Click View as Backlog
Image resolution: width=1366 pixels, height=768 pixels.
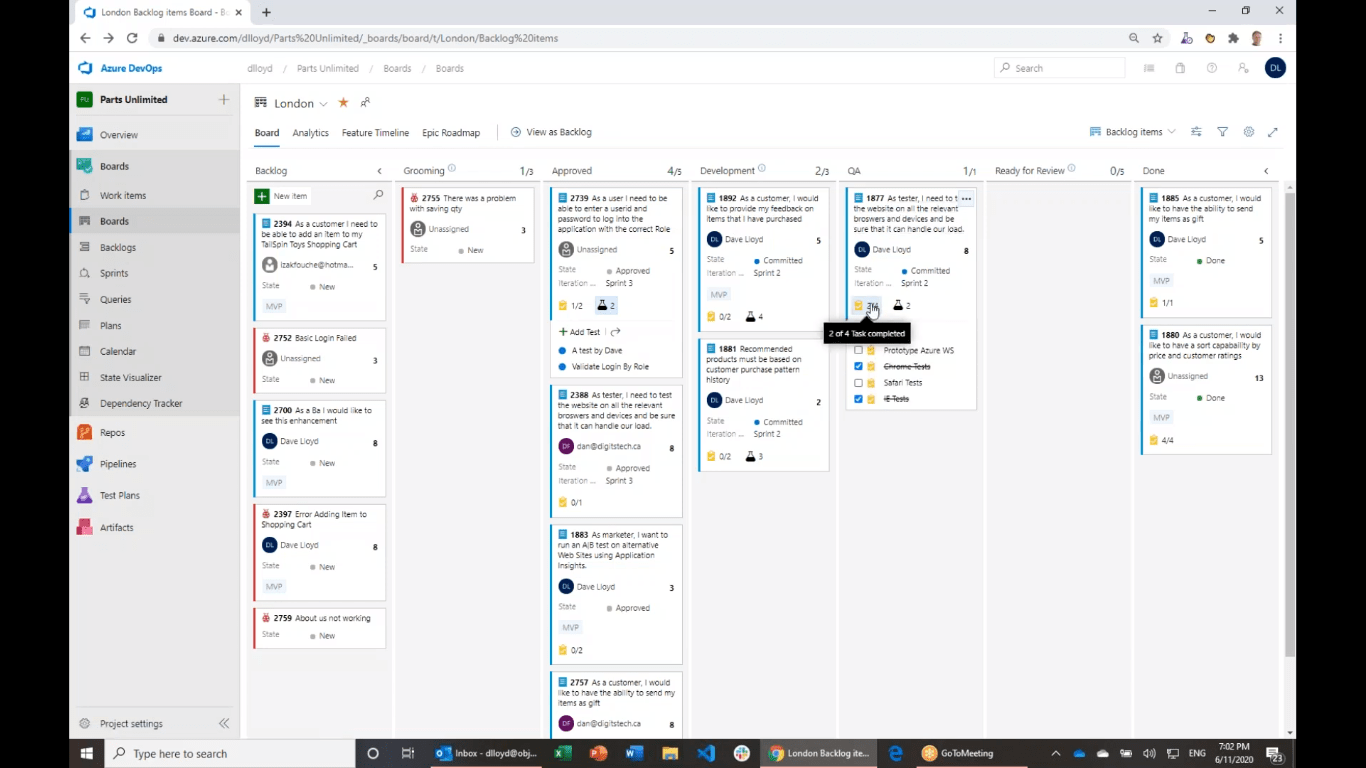tap(551, 132)
